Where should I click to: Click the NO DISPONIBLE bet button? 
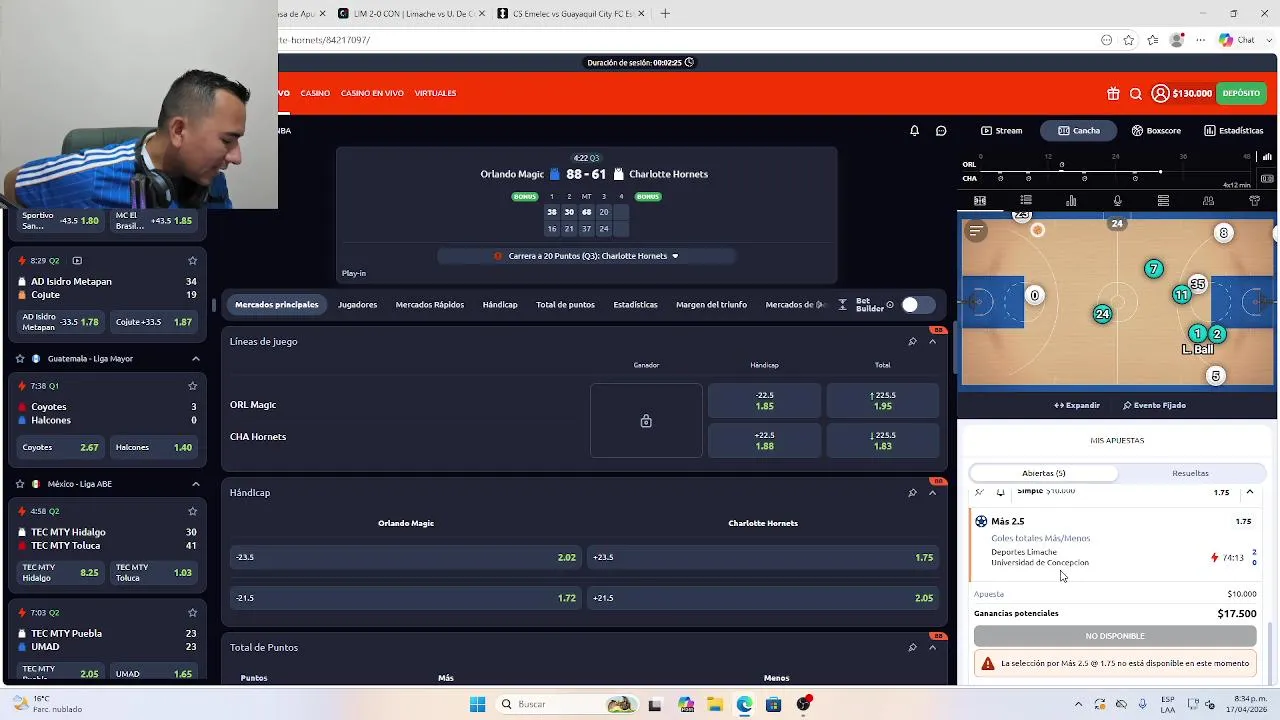coord(1115,636)
